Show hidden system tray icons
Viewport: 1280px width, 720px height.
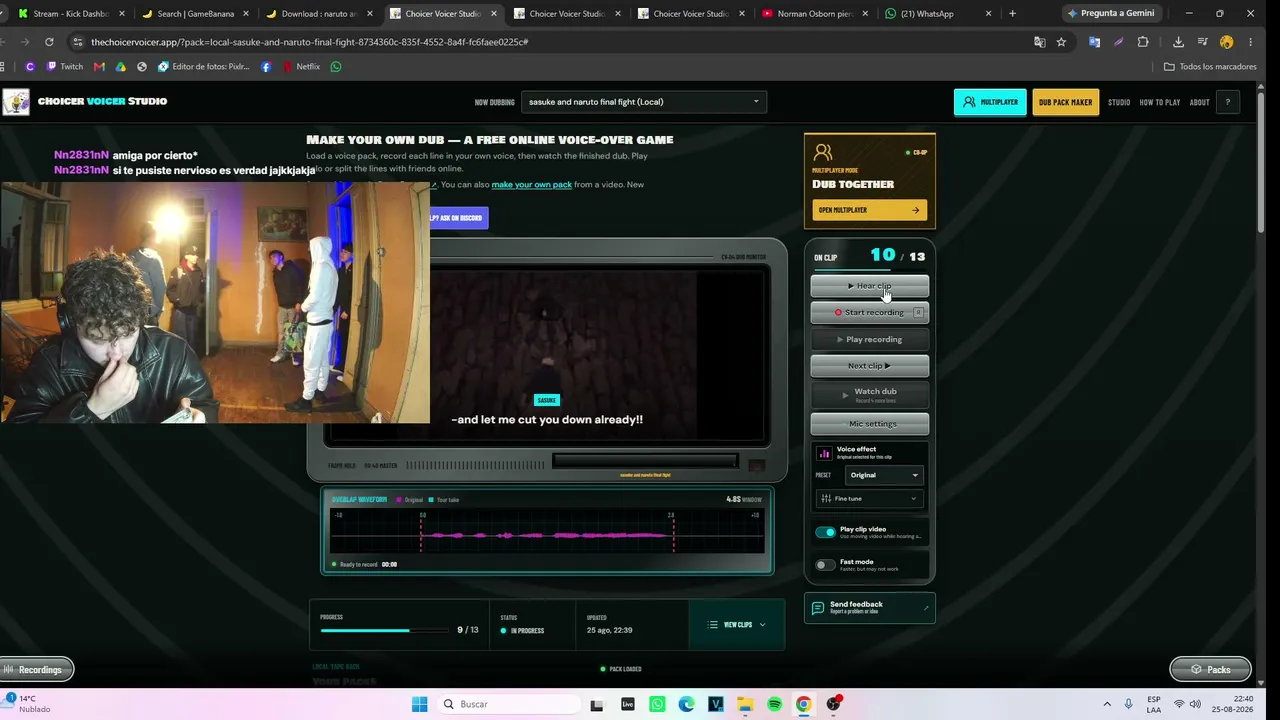[1107, 704]
